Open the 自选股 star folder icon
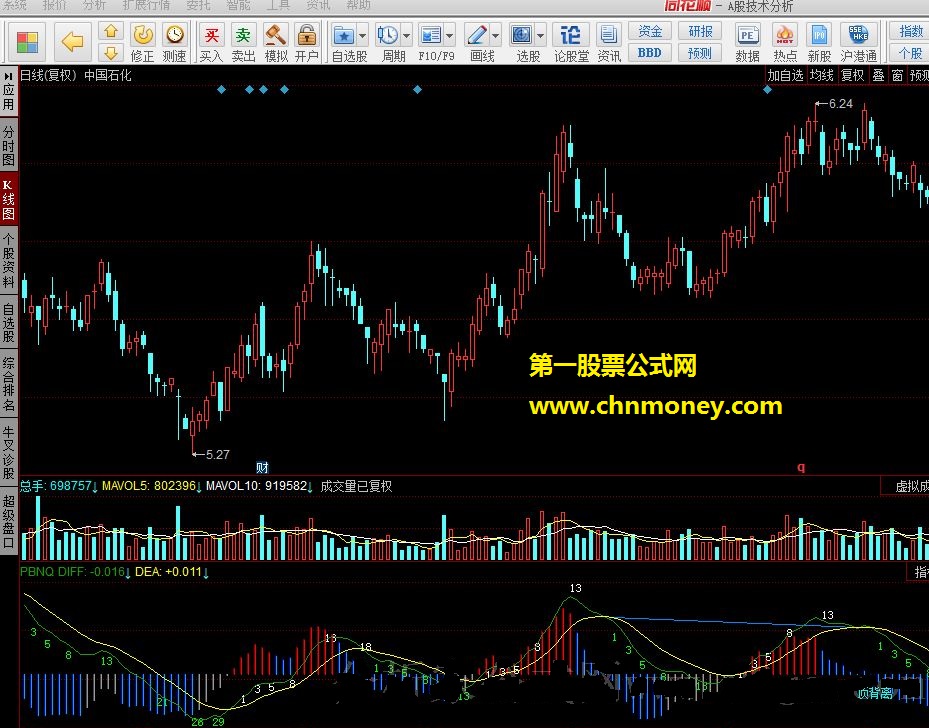The image size is (929, 728). (x=344, y=35)
